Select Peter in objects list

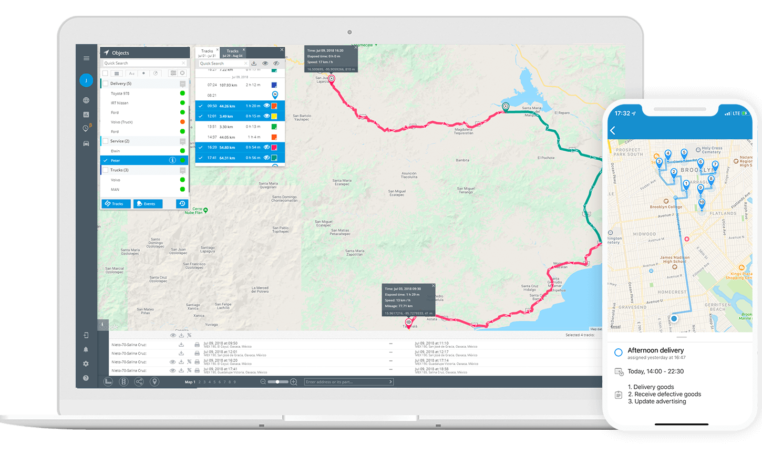coord(144,160)
